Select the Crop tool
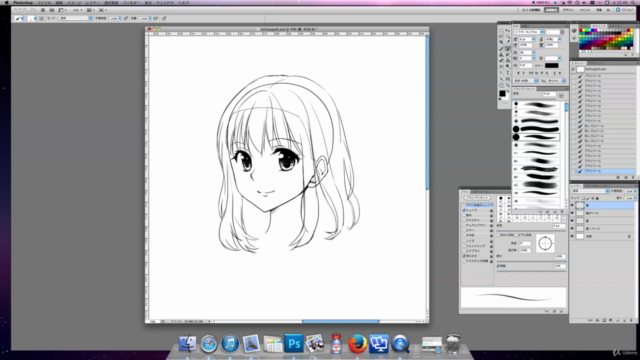The width and height of the screenshot is (640, 360). tap(501, 42)
